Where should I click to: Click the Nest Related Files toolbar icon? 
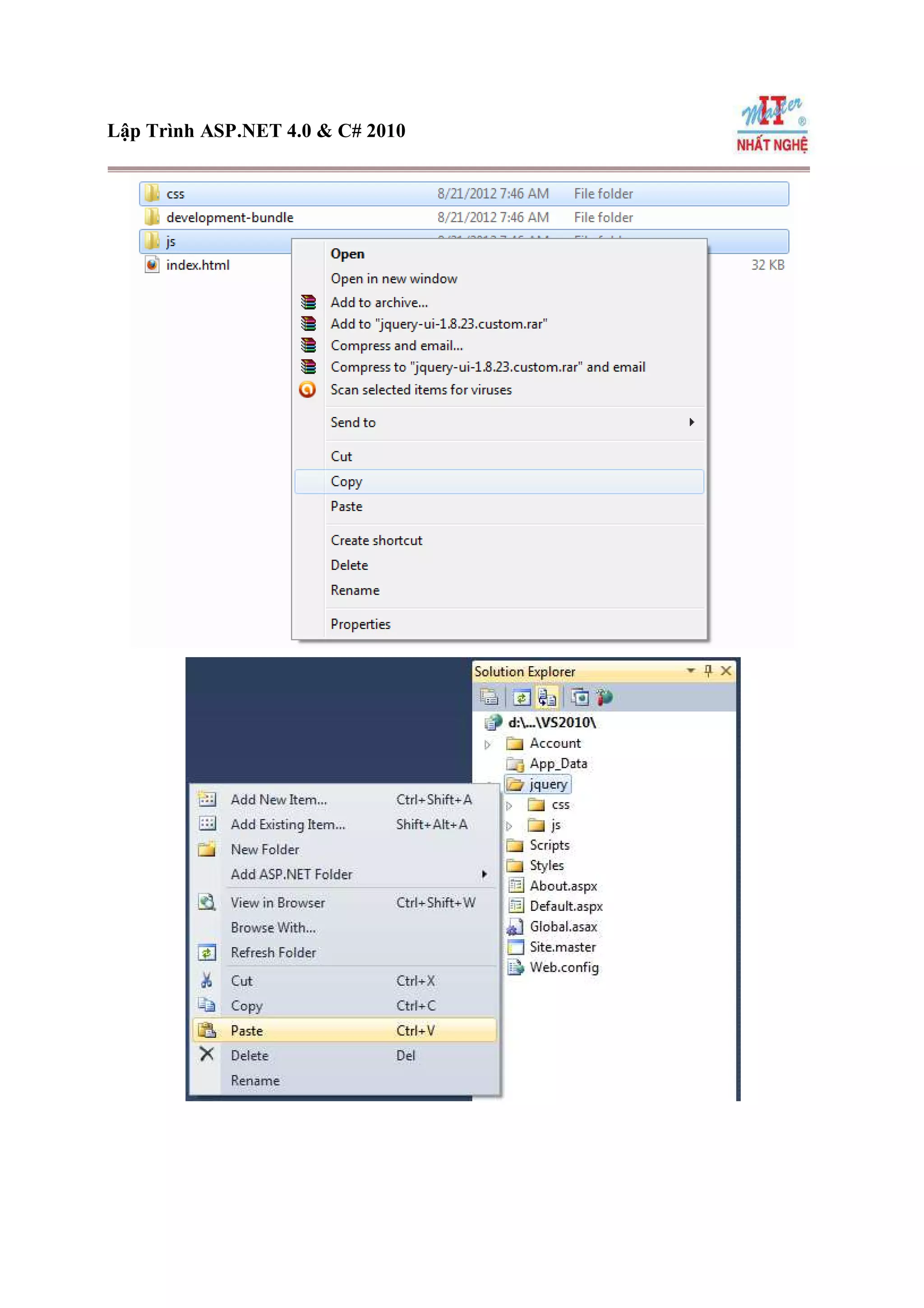tap(547, 697)
